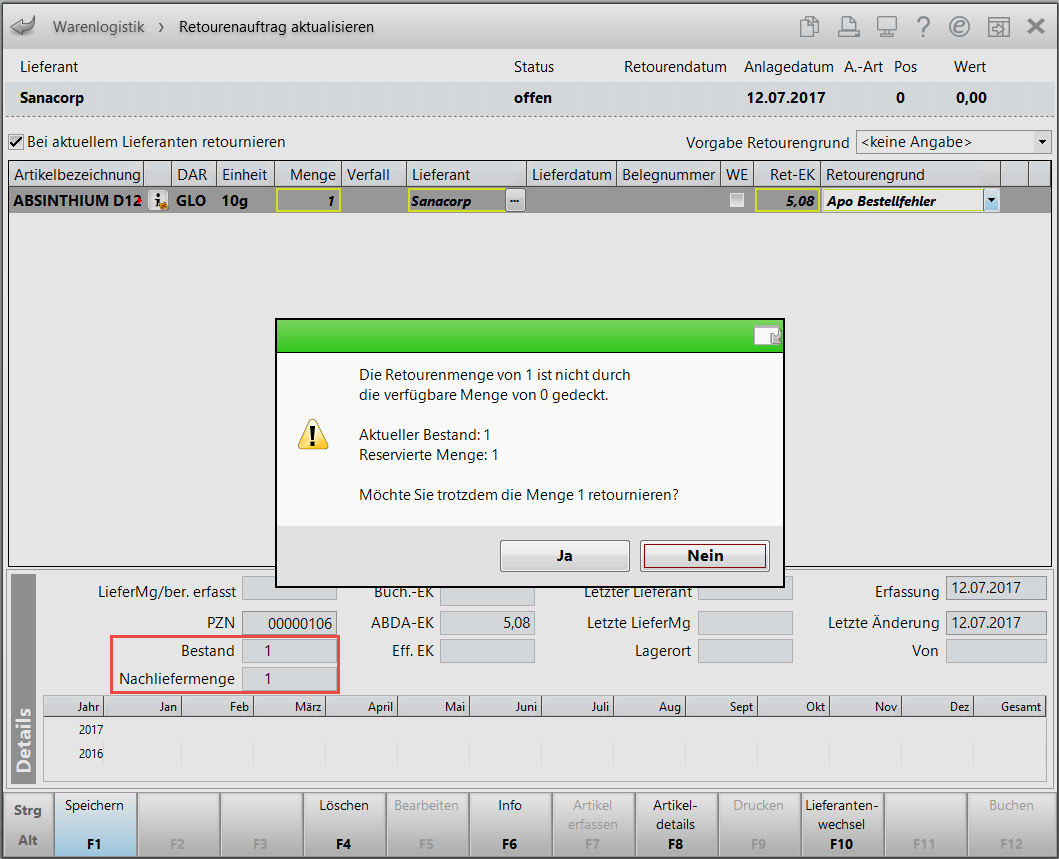Click Speichern F1 function key
1059x859 pixels.
(x=94, y=824)
